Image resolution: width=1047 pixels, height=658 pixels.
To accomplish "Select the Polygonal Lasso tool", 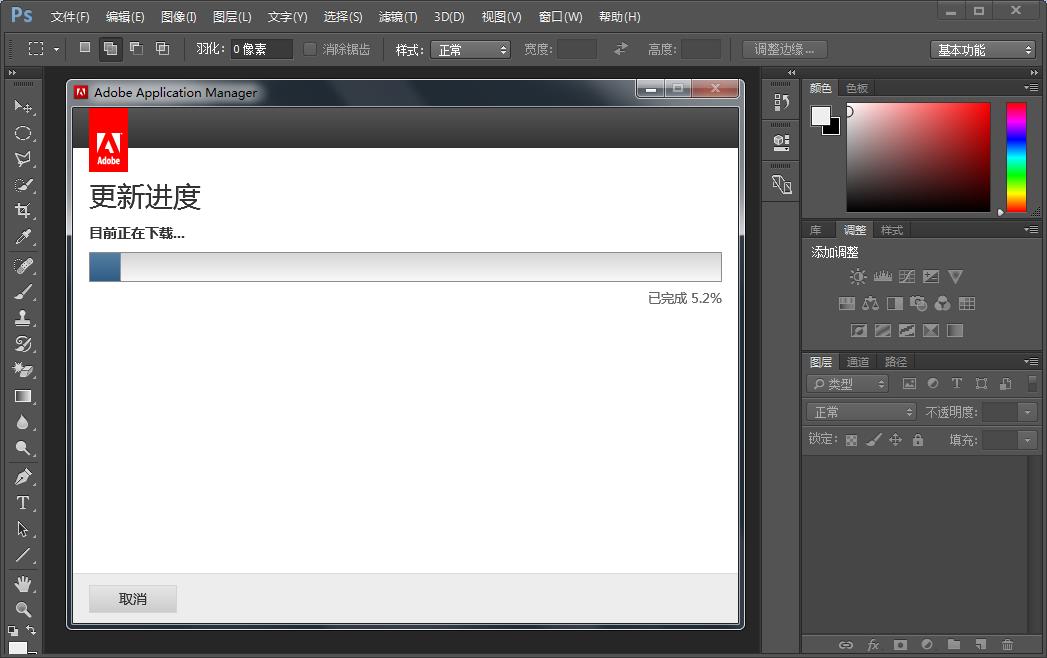I will (x=23, y=159).
